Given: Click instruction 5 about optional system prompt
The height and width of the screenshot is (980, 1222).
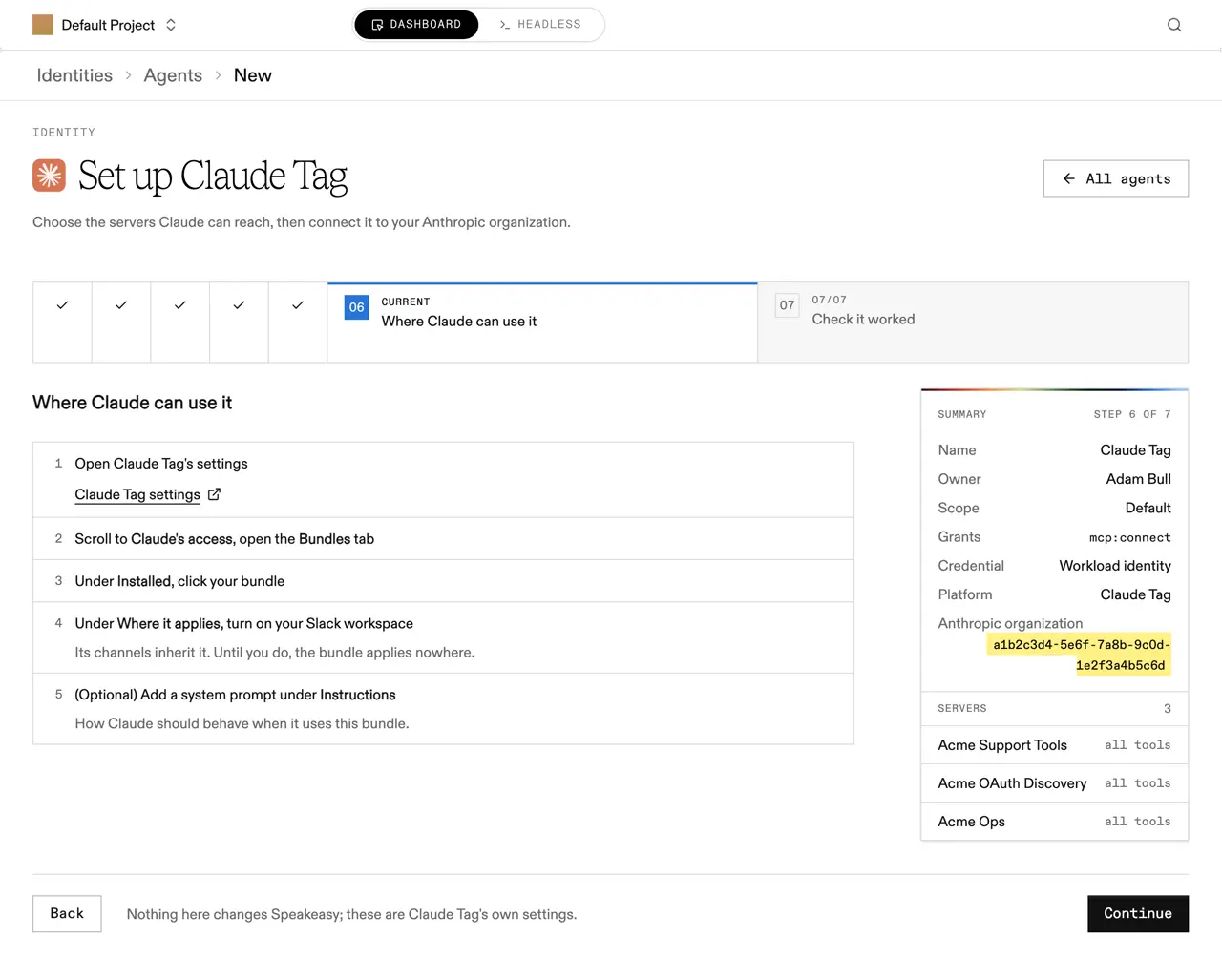Looking at the screenshot, I should point(443,709).
